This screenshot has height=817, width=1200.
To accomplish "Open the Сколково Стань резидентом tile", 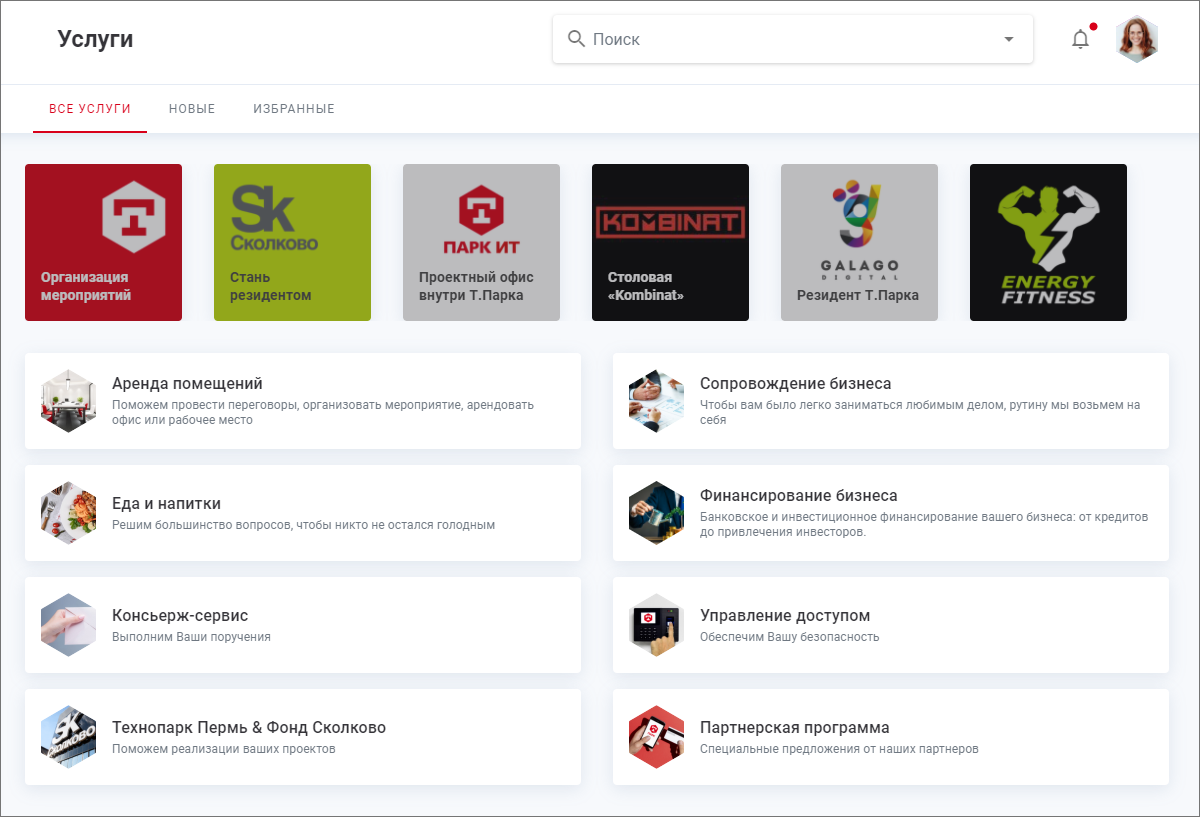I will (292, 242).
